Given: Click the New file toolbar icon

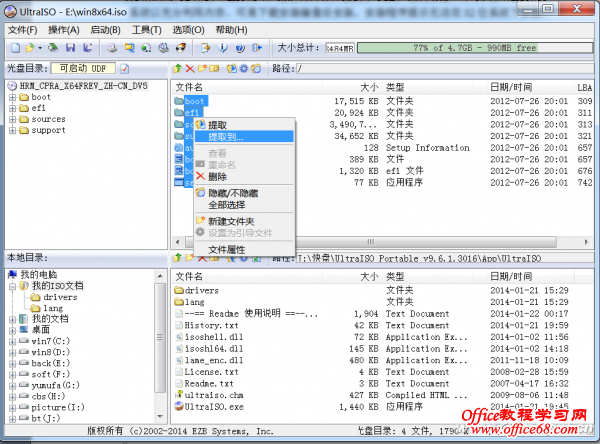Looking at the screenshot, I should pos(15,48).
